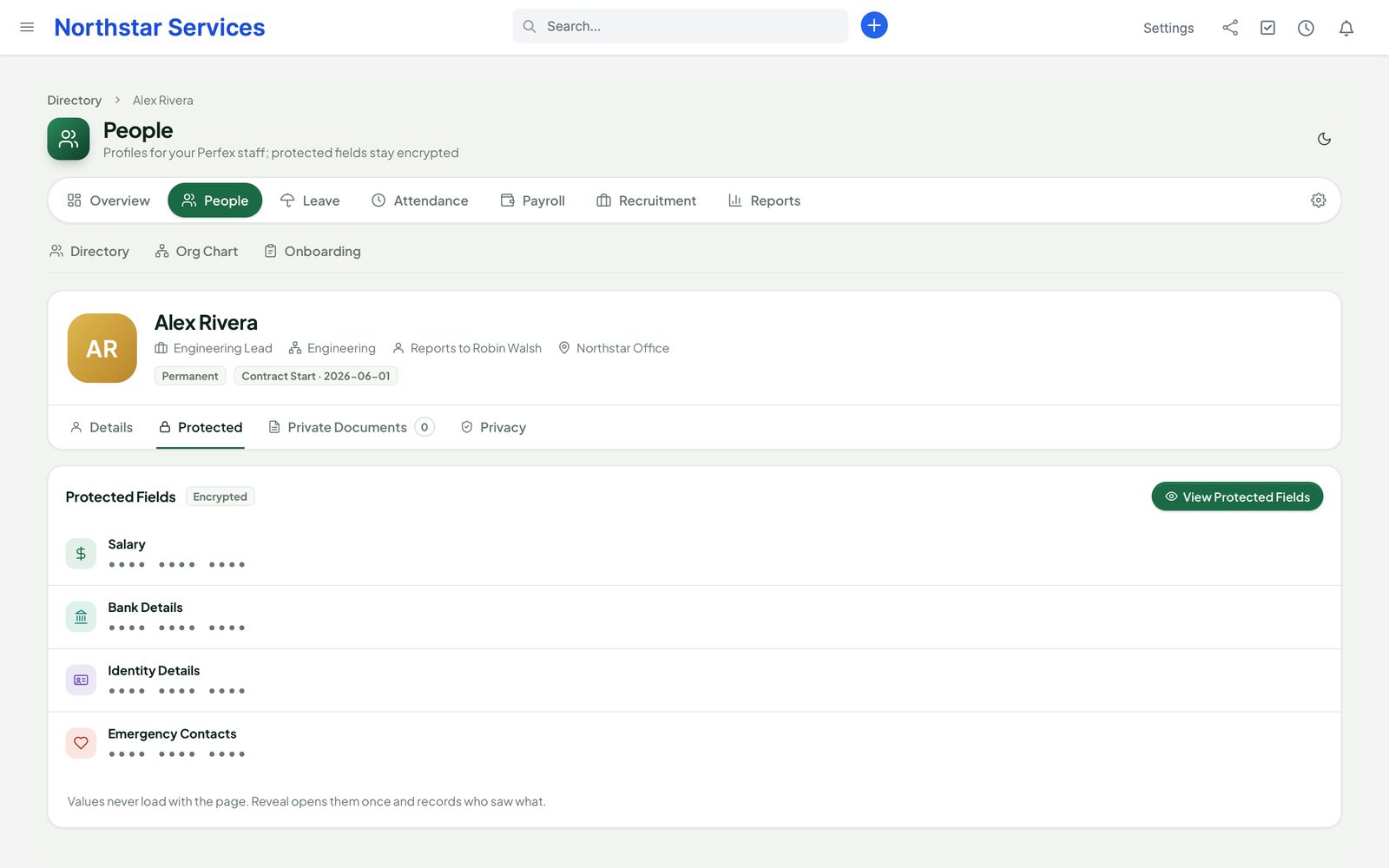
Task: Click the Contract Start date badge
Action: 316,376
